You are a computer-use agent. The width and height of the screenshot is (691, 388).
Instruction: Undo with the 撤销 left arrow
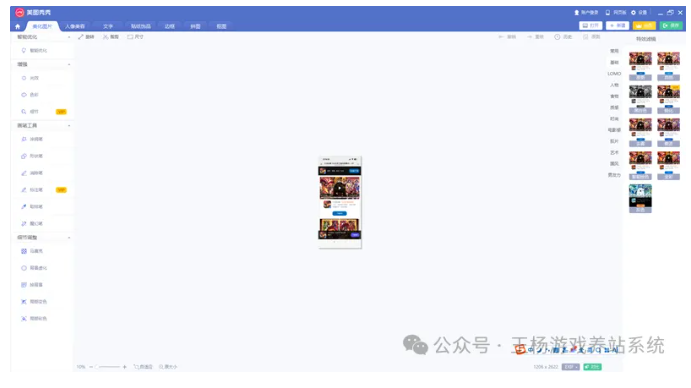point(507,37)
